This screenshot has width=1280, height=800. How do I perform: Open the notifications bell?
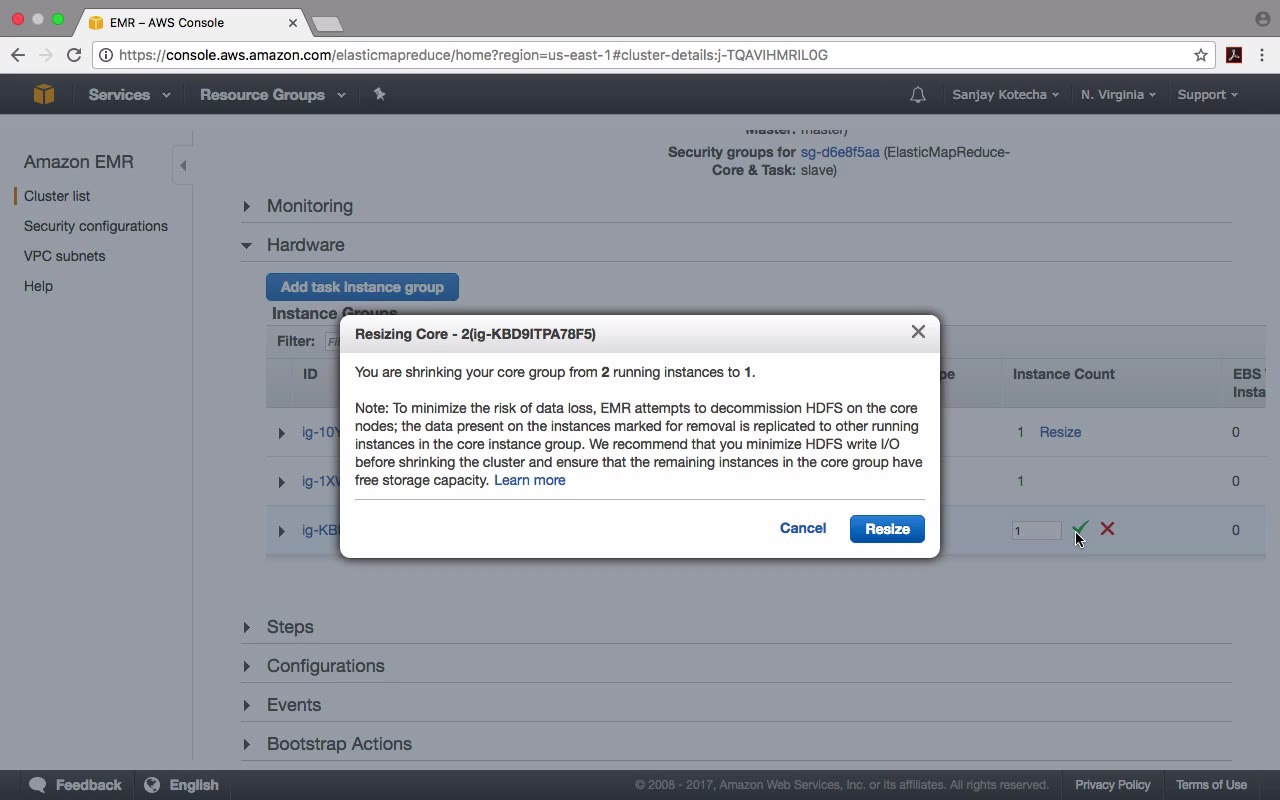pyautogui.click(x=917, y=95)
